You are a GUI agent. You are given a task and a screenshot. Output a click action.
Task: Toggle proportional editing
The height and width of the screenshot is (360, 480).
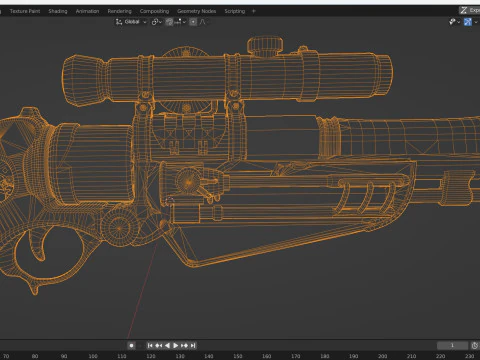(193, 22)
